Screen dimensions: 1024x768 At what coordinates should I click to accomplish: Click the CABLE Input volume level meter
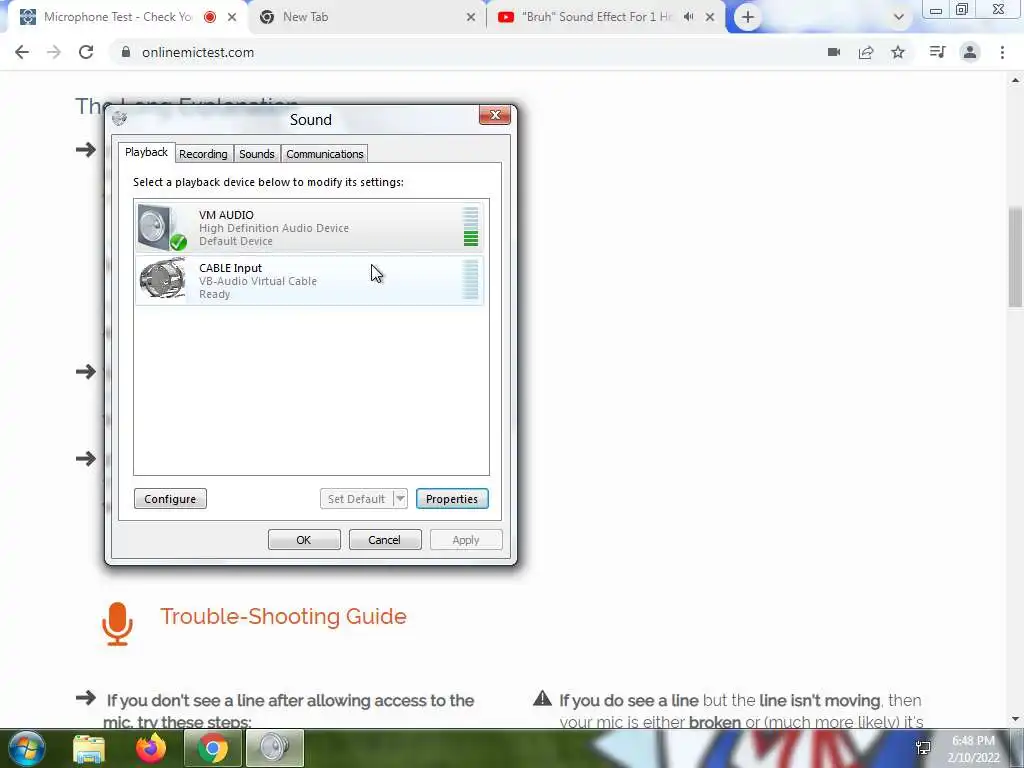470,280
